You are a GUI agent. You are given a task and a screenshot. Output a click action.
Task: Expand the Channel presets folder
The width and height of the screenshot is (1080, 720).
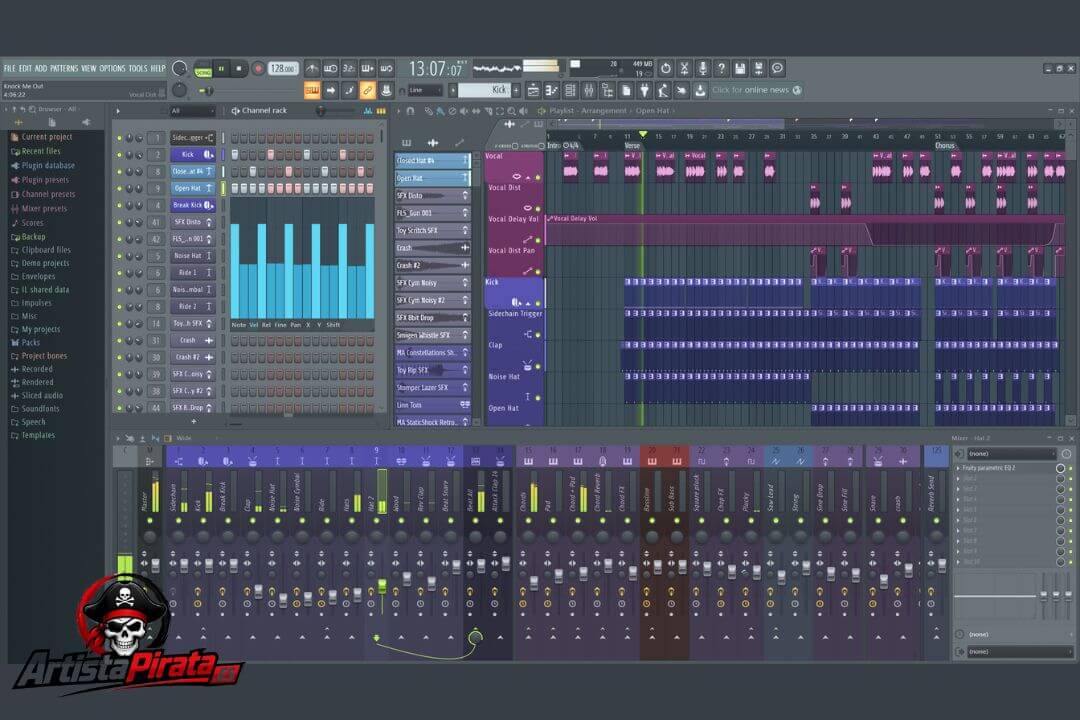pyautogui.click(x=43, y=194)
